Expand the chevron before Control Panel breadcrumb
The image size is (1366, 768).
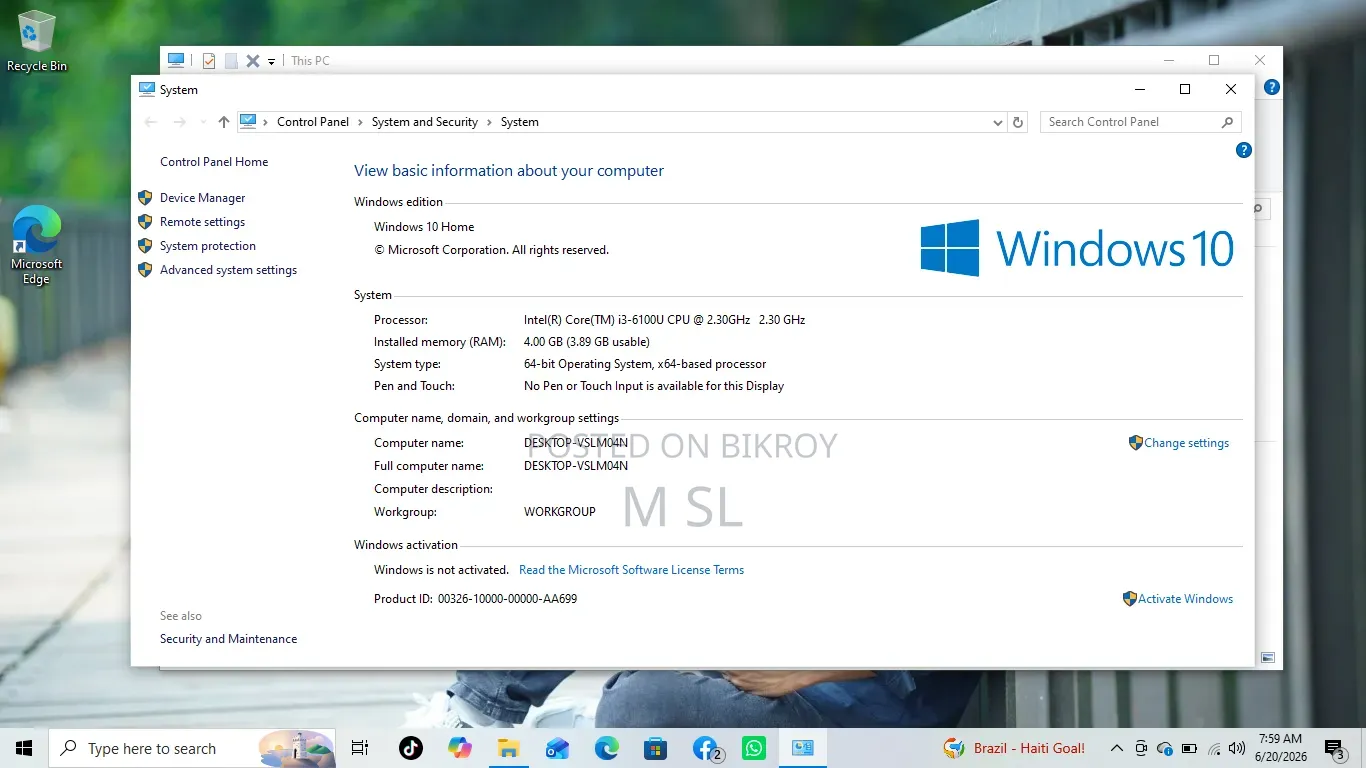(x=266, y=122)
